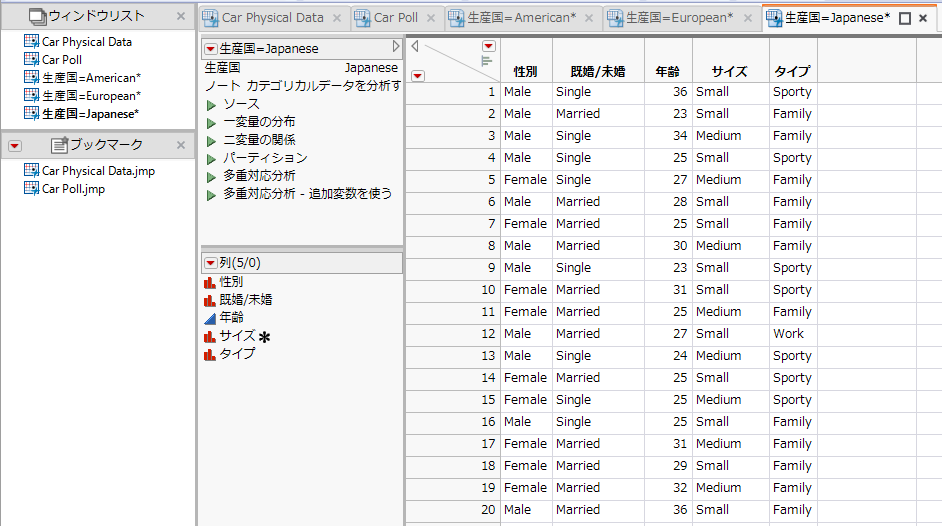Select タイプ in the columns list
This screenshot has height=526, width=942.
point(237,354)
